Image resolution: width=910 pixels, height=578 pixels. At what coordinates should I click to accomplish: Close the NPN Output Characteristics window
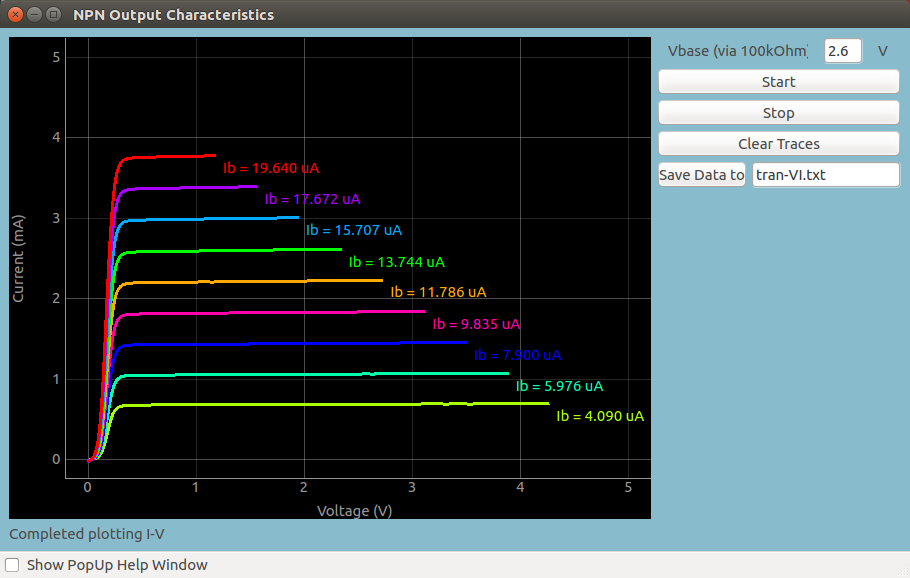pyautogui.click(x=16, y=15)
